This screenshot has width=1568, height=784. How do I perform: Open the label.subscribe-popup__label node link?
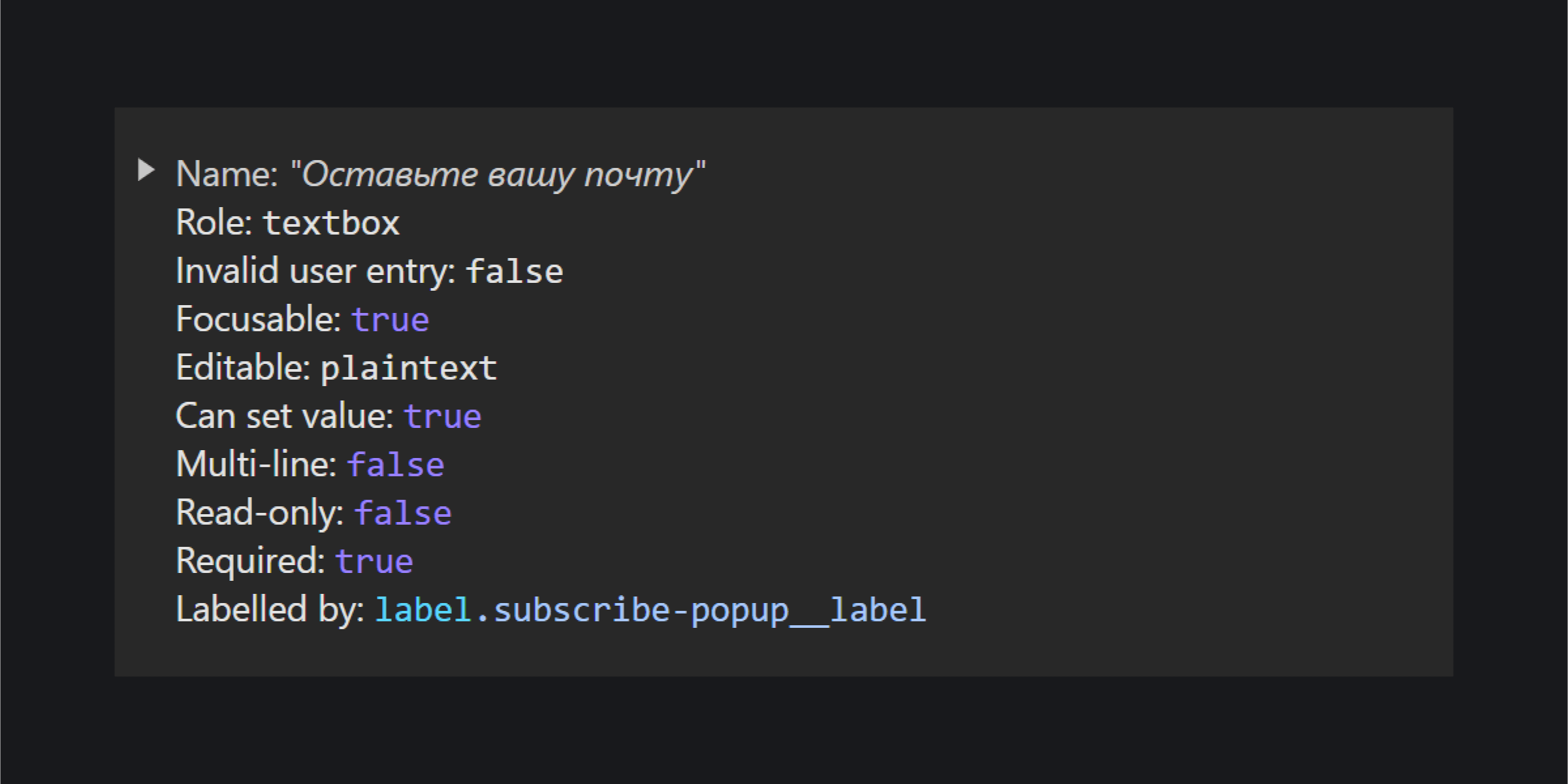(650, 610)
